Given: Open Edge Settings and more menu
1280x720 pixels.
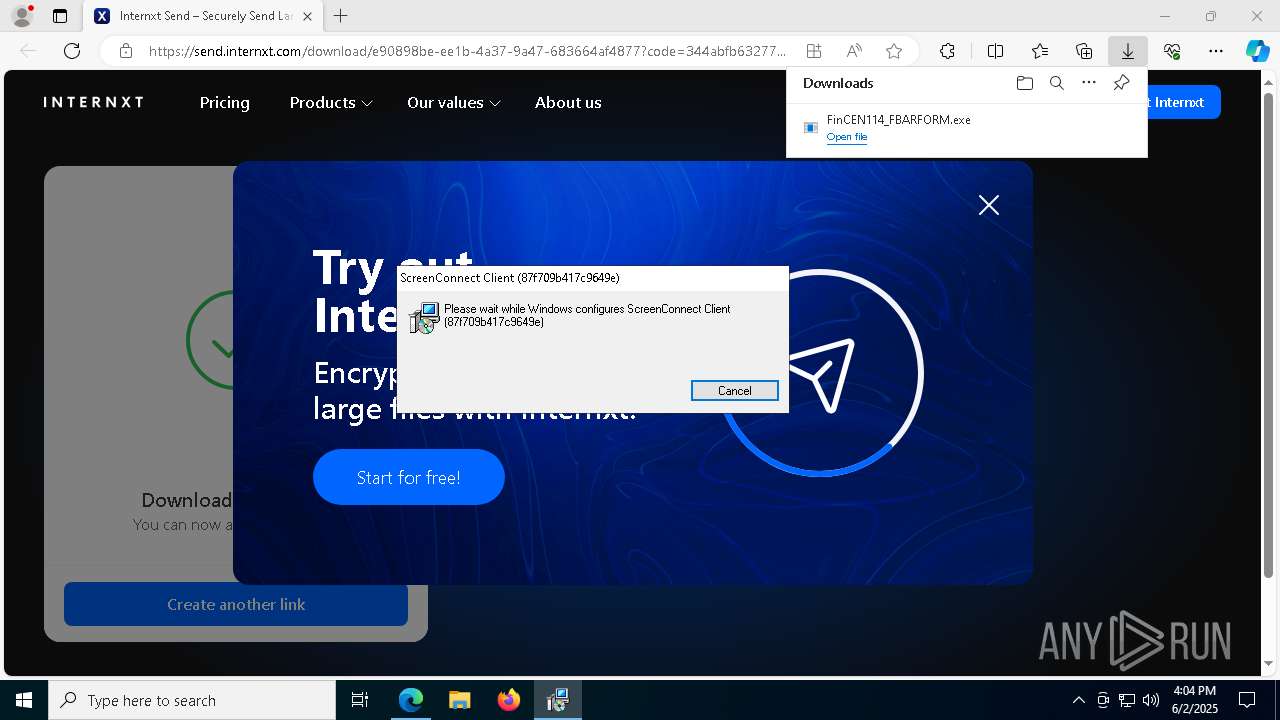Looking at the screenshot, I should [1216, 51].
